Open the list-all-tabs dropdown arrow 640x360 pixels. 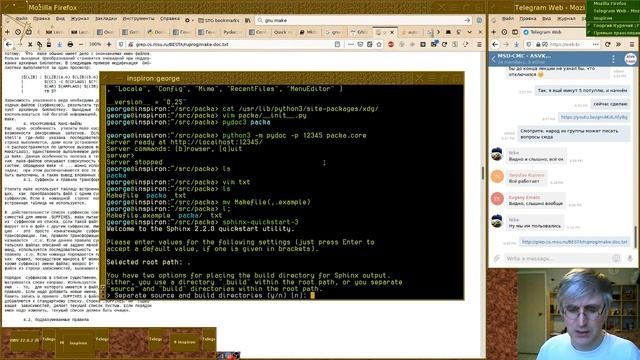pyautogui.click(x=470, y=32)
